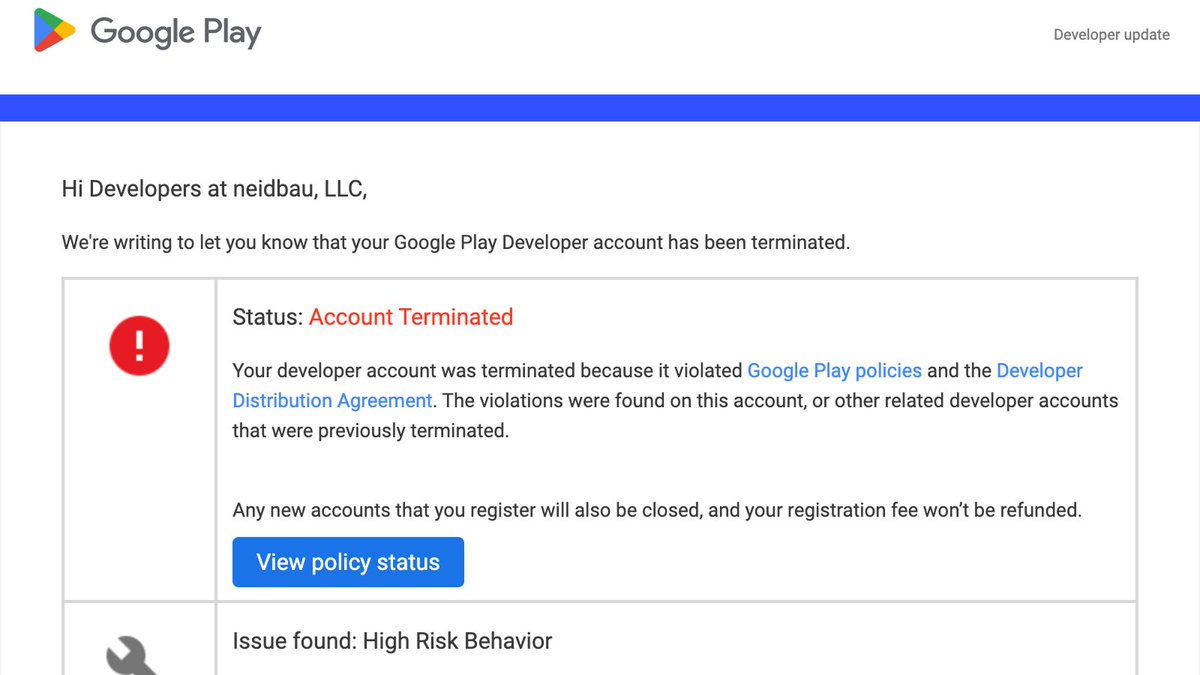Image resolution: width=1200 pixels, height=675 pixels.
Task: Click the wrench icon beside Issue found
Action: coord(131,657)
